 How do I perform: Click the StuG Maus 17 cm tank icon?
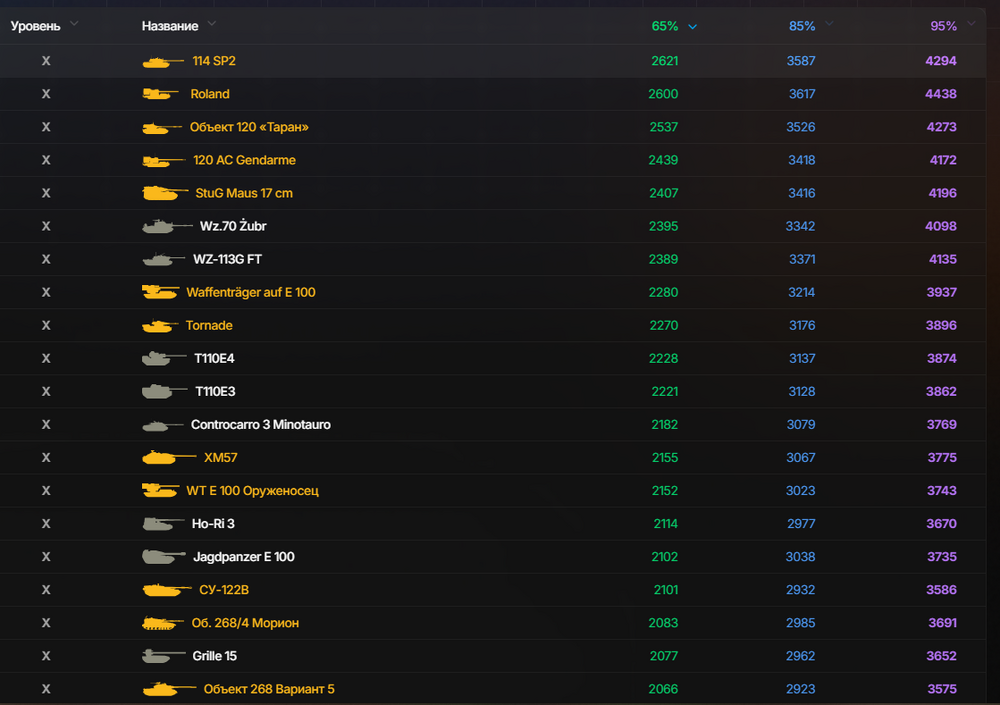pyautogui.click(x=165, y=193)
